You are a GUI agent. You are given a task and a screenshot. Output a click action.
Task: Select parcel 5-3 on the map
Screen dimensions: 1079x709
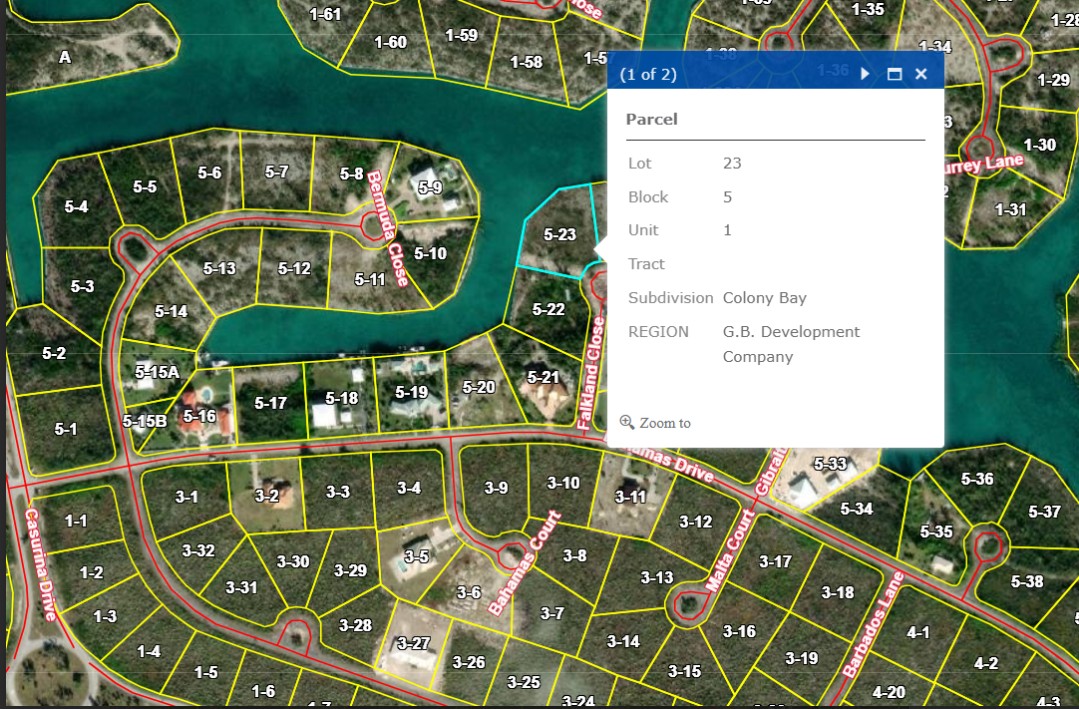pyautogui.click(x=82, y=286)
